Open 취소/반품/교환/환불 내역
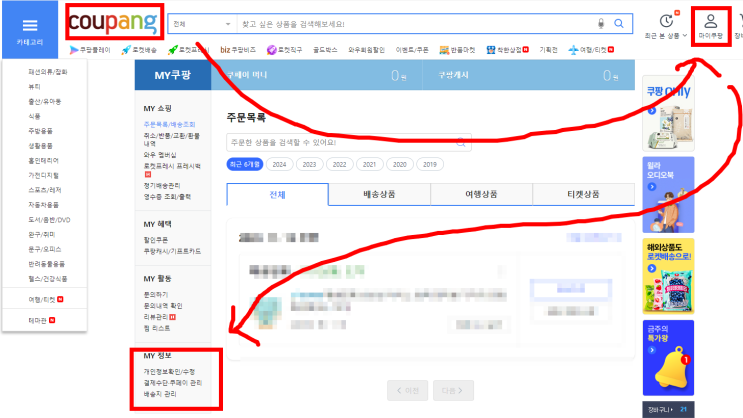 click(172, 139)
